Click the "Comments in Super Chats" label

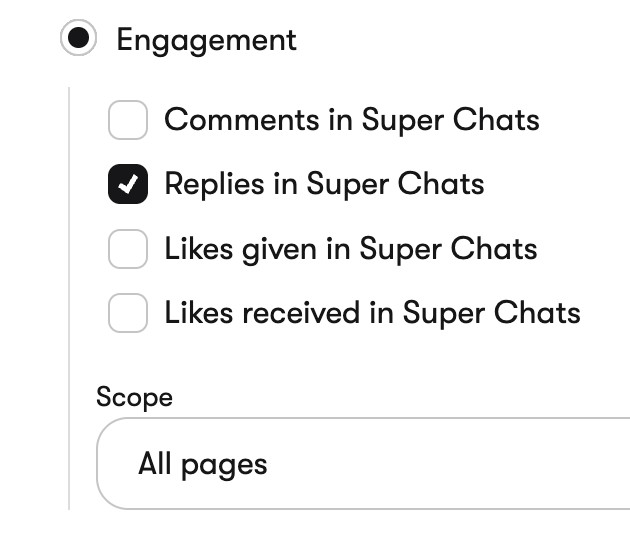(x=351, y=120)
